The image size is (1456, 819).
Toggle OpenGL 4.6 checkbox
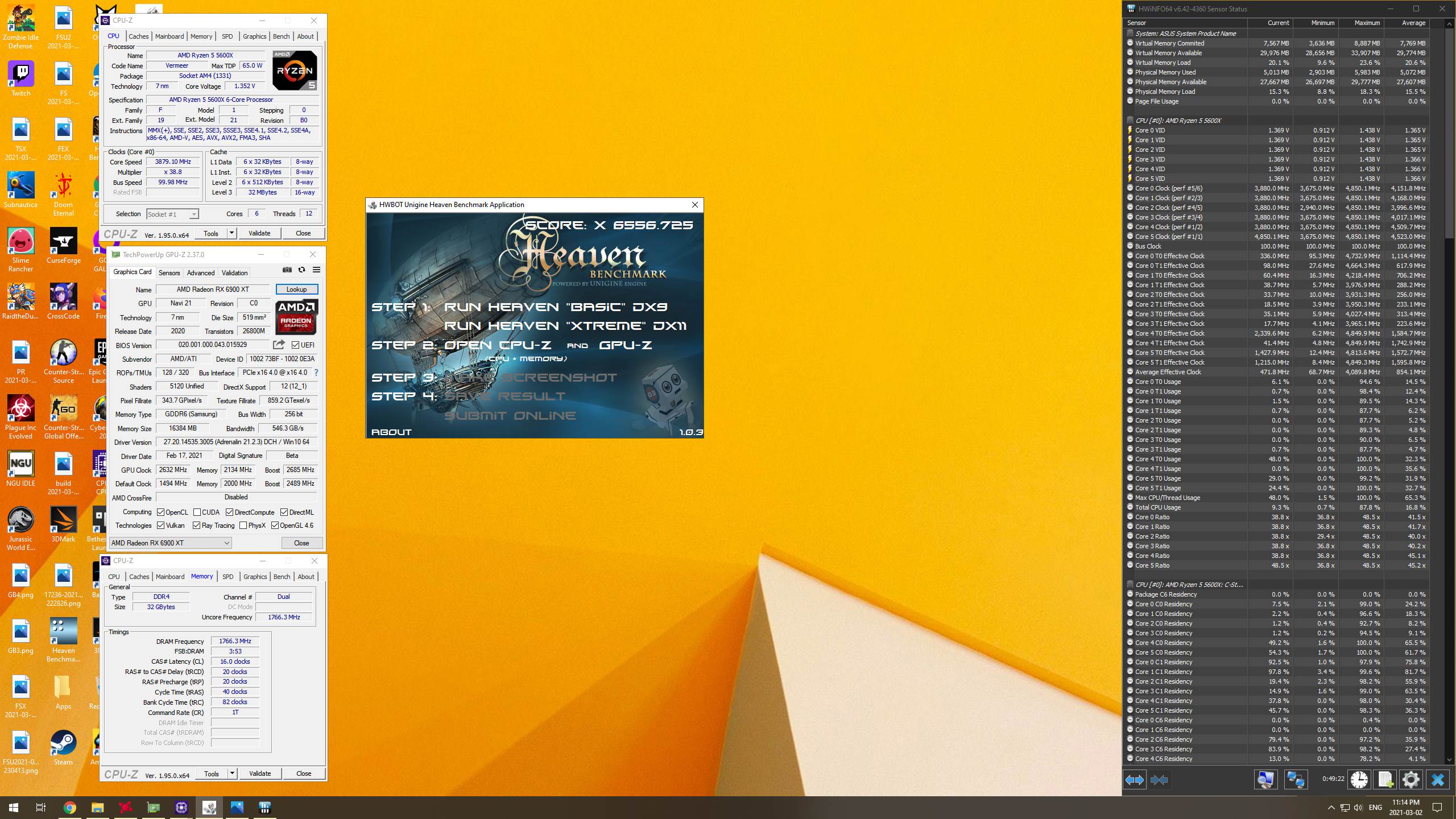(275, 526)
